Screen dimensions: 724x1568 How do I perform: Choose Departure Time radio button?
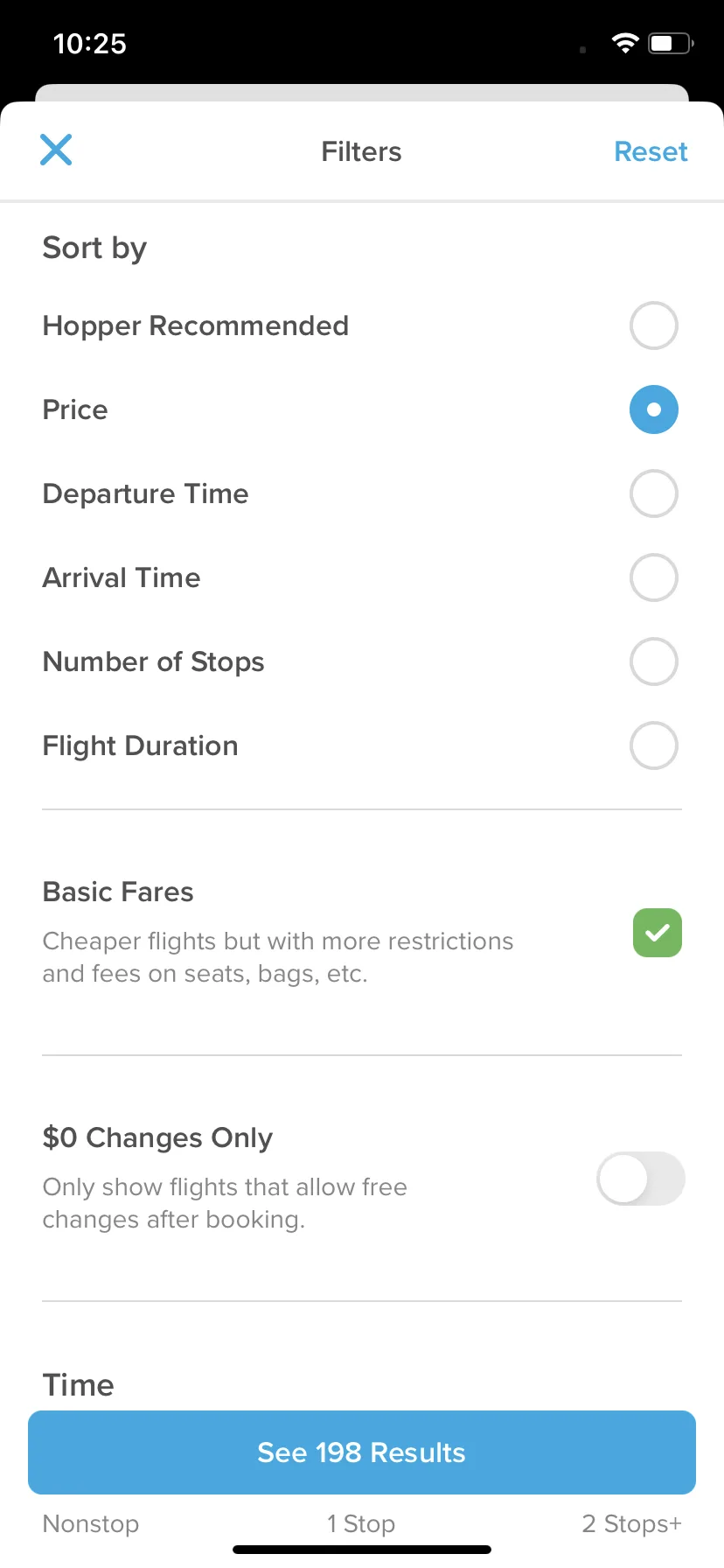click(653, 493)
